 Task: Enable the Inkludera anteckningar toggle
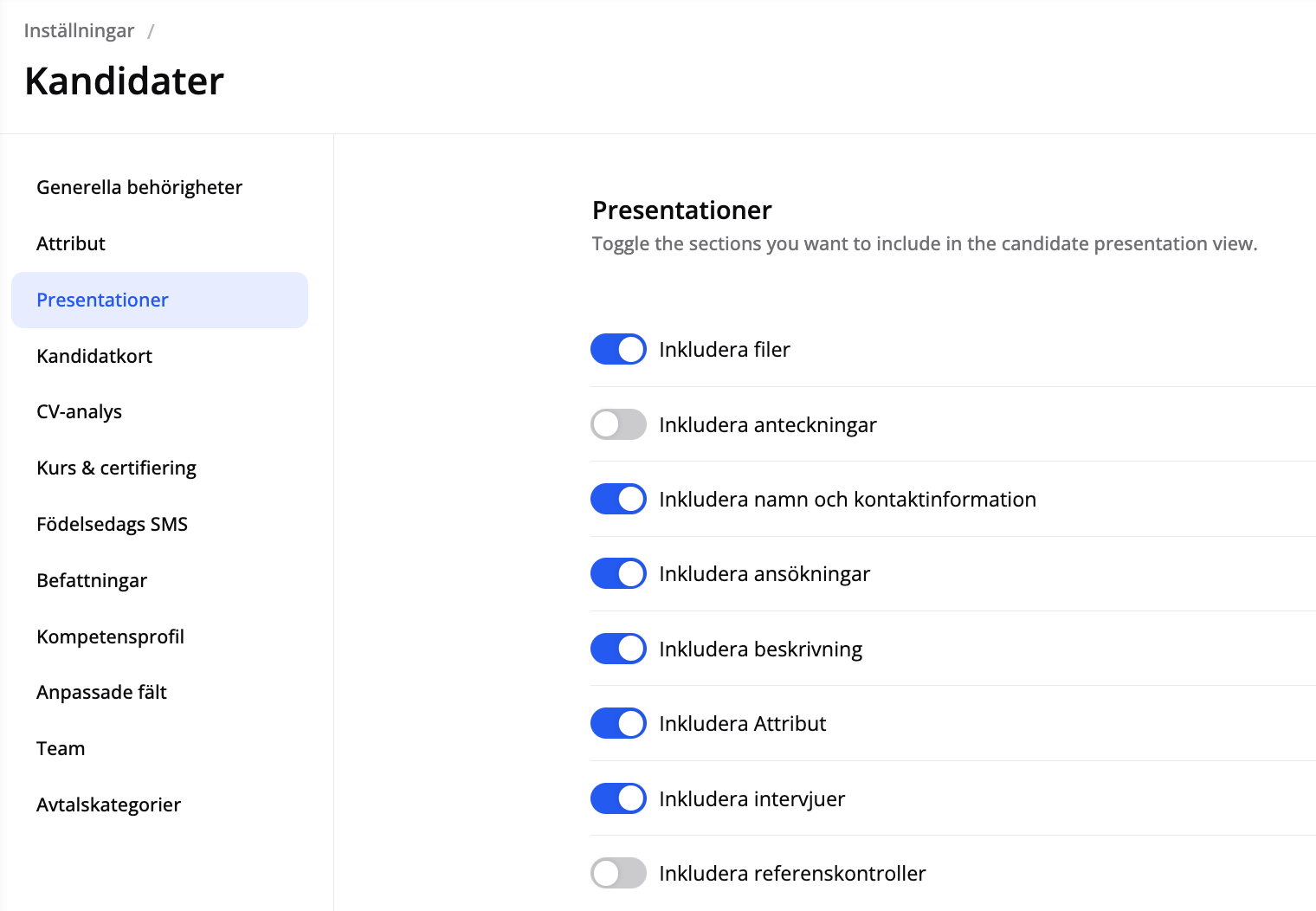618,424
